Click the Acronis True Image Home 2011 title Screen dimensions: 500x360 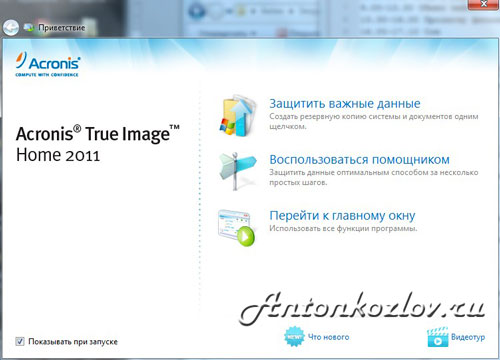(98, 144)
